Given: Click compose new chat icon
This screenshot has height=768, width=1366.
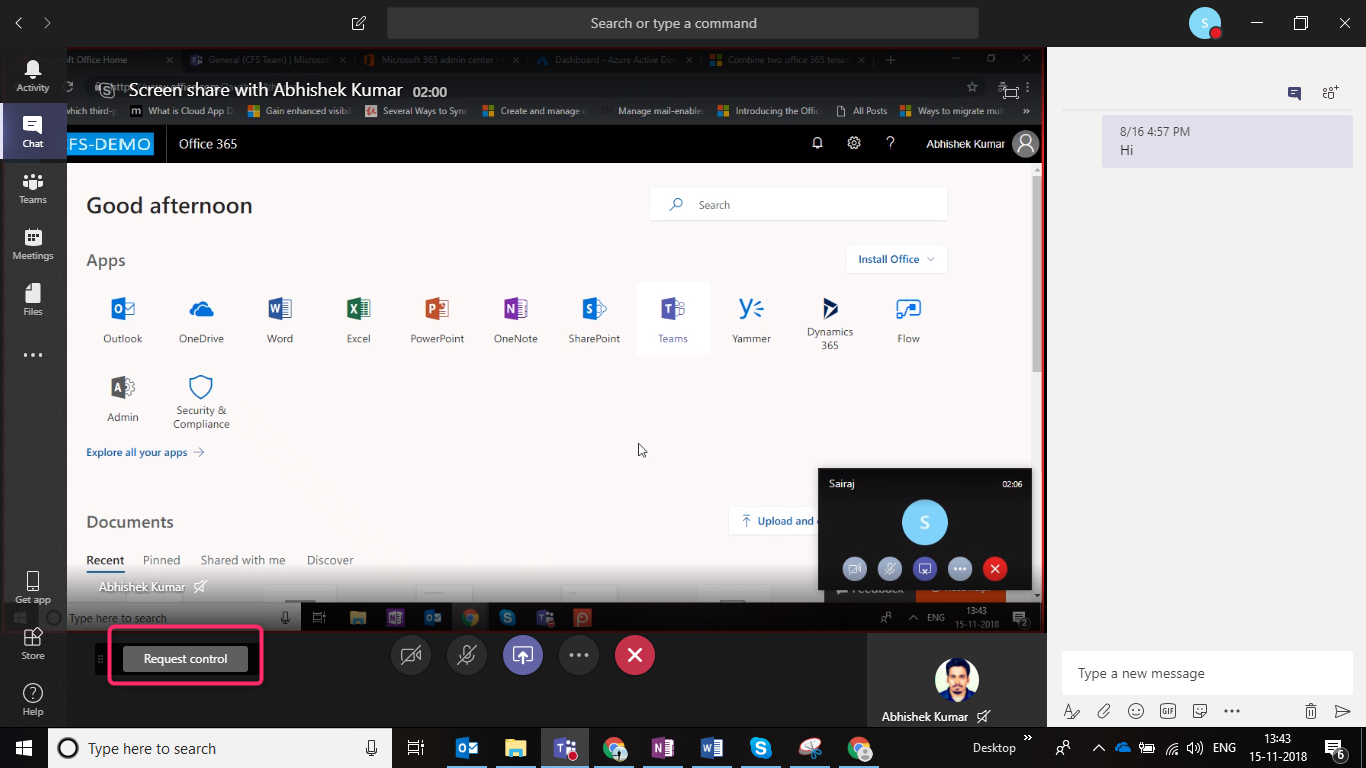Looking at the screenshot, I should pos(359,23).
